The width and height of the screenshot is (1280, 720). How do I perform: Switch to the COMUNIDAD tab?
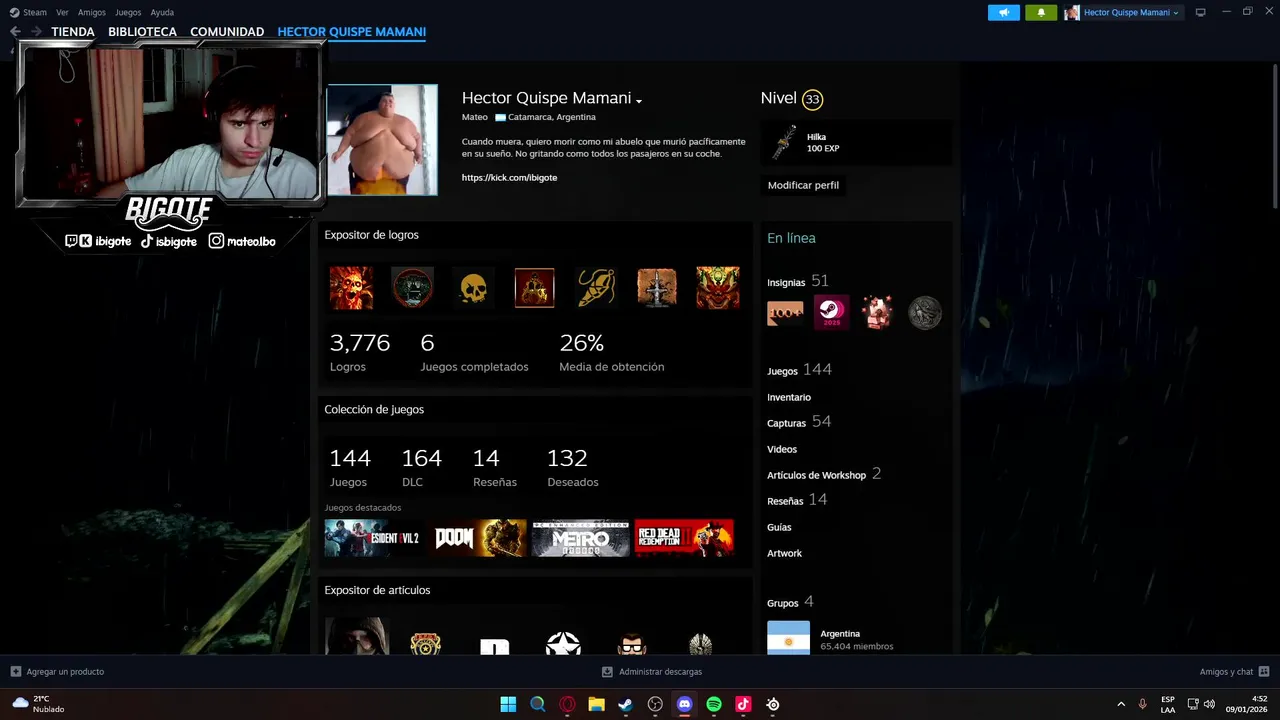(227, 32)
